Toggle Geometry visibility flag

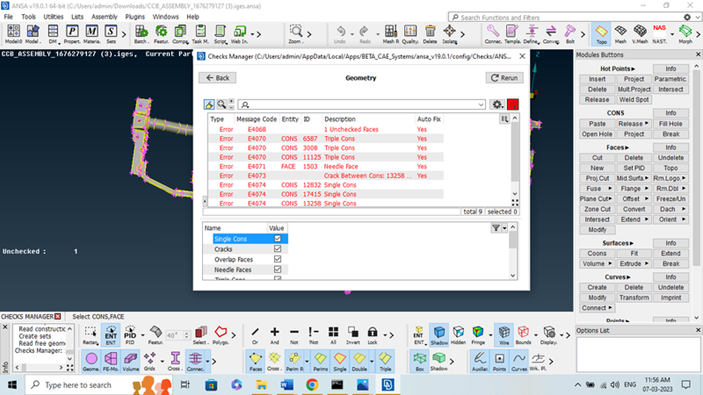91,361
